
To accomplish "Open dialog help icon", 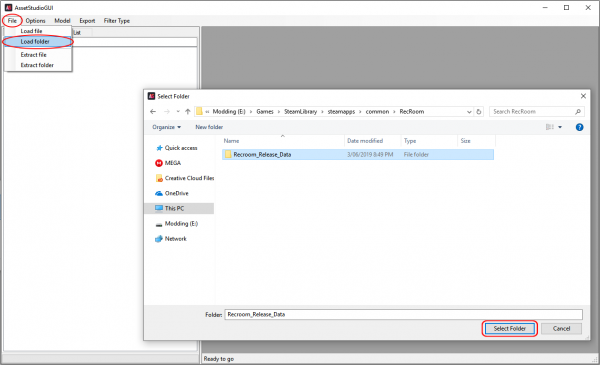I will tap(579, 127).
